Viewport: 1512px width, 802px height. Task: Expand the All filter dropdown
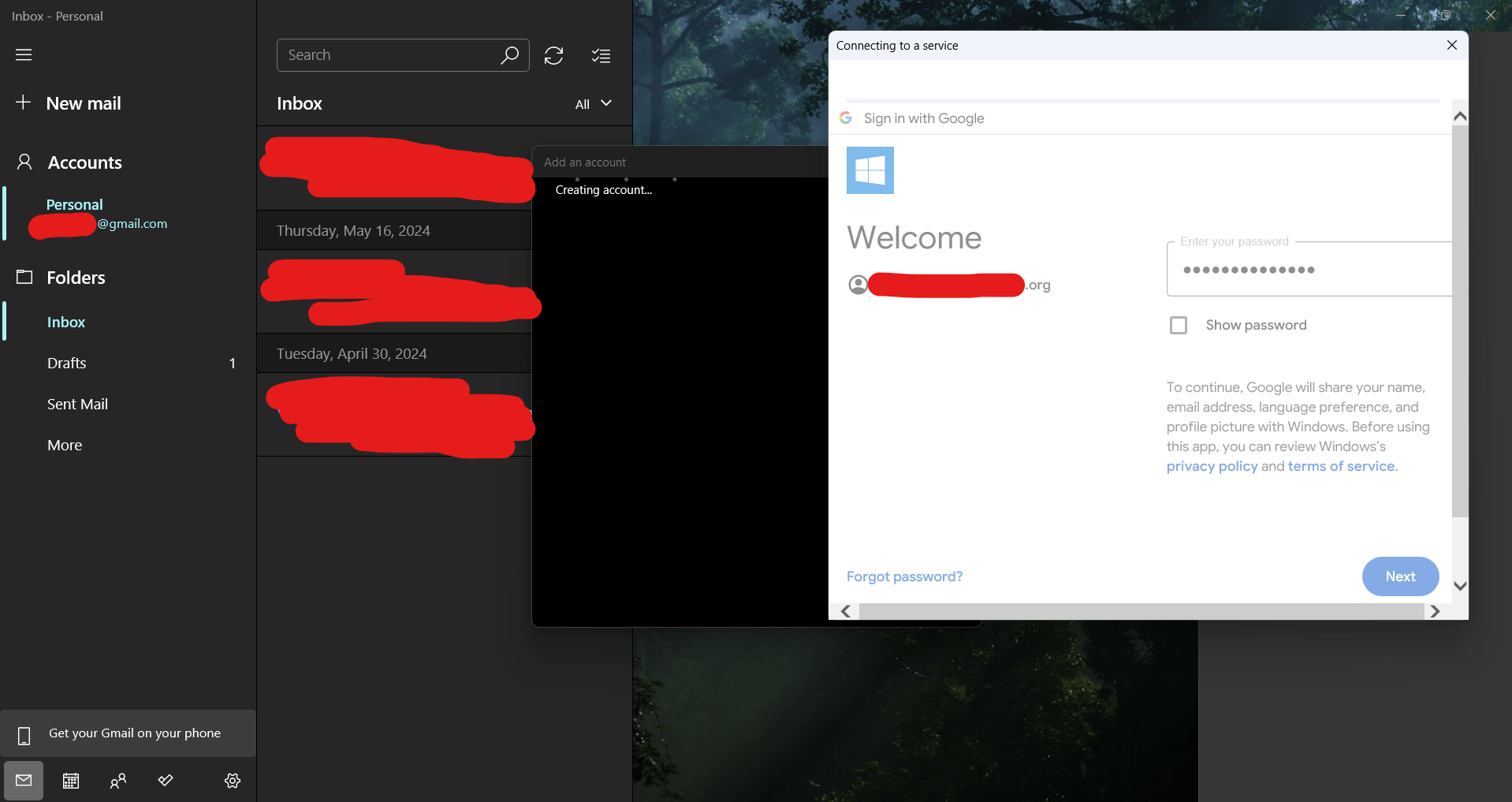click(594, 104)
